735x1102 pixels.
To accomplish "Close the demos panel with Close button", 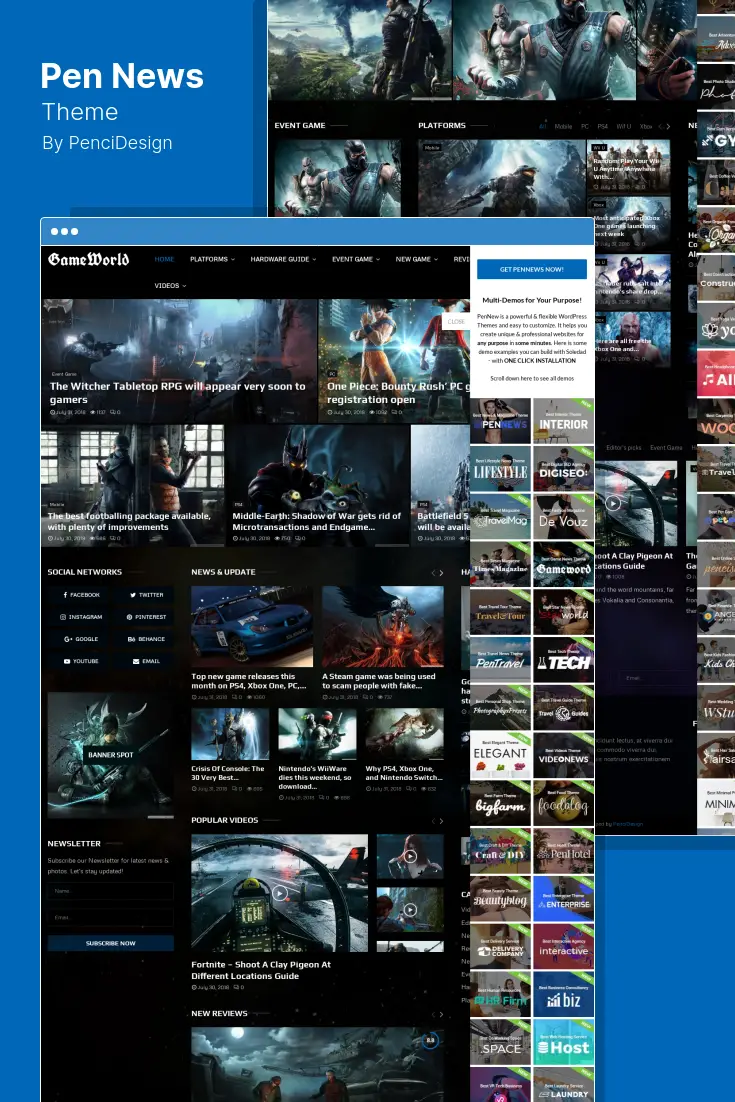I will (456, 322).
